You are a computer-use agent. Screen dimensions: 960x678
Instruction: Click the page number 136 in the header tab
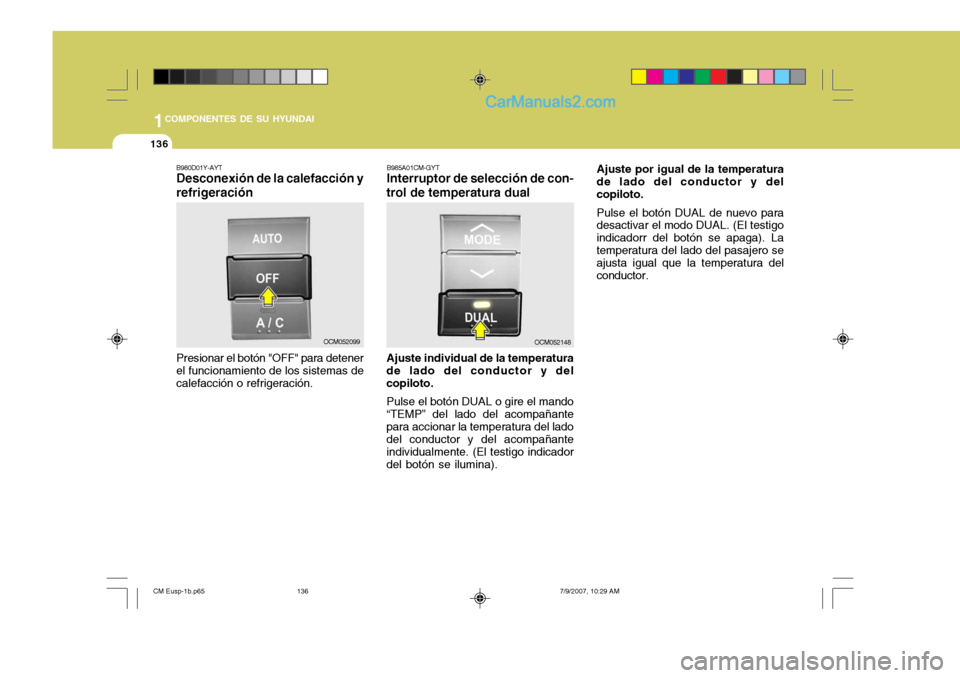[x=159, y=144]
